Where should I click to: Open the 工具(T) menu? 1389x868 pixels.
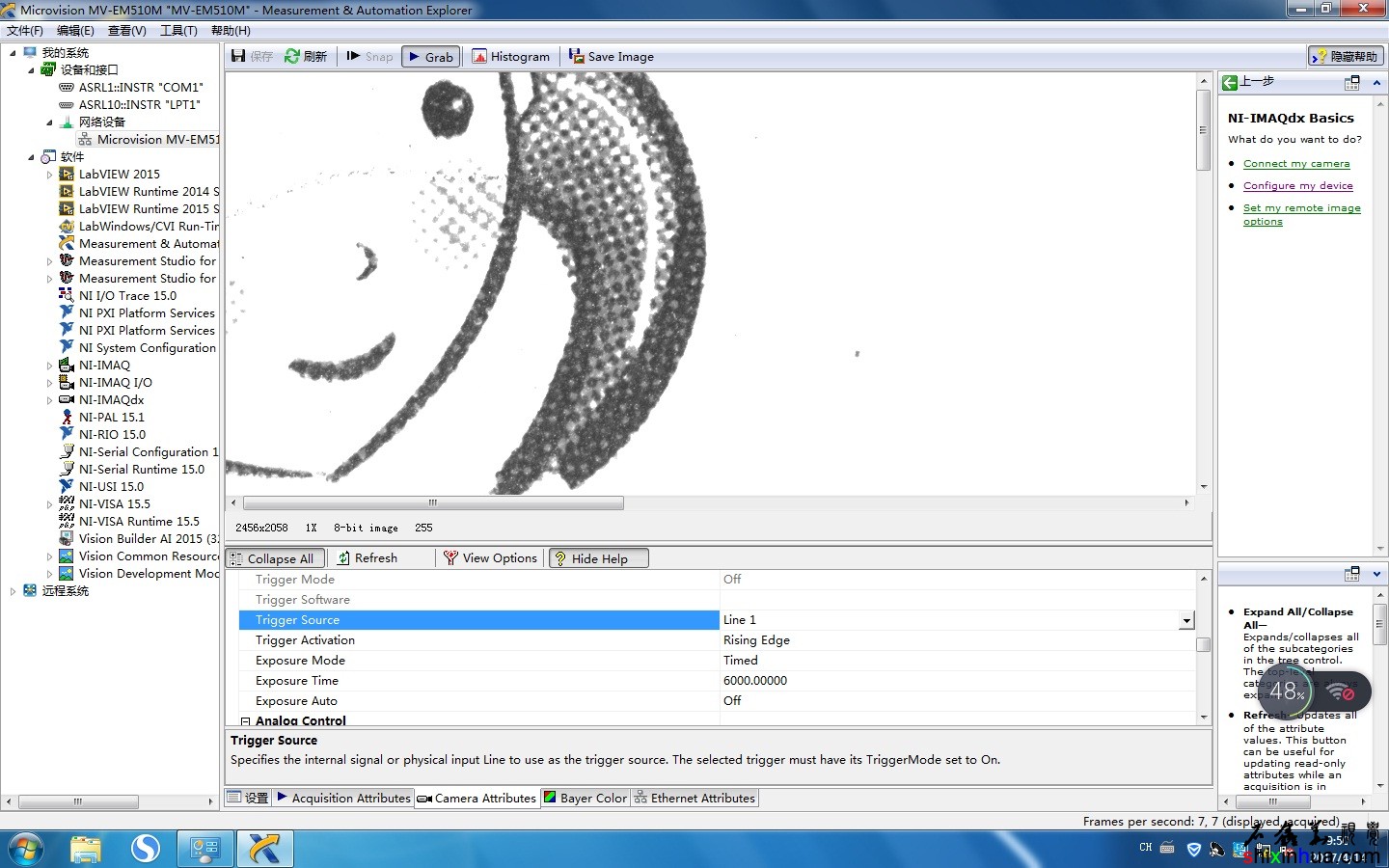click(x=178, y=31)
